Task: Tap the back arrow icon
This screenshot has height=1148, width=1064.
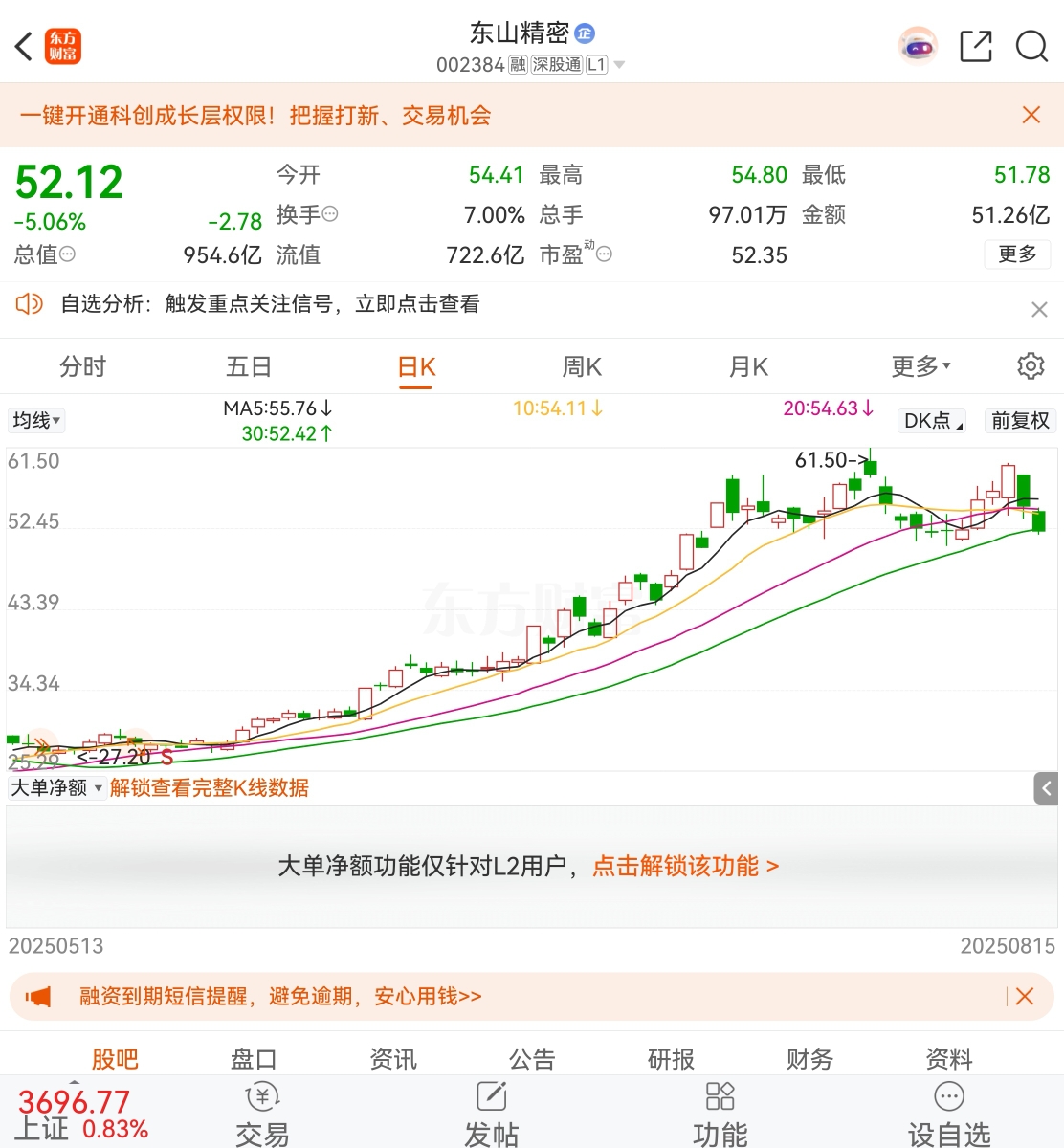Action: (x=24, y=46)
